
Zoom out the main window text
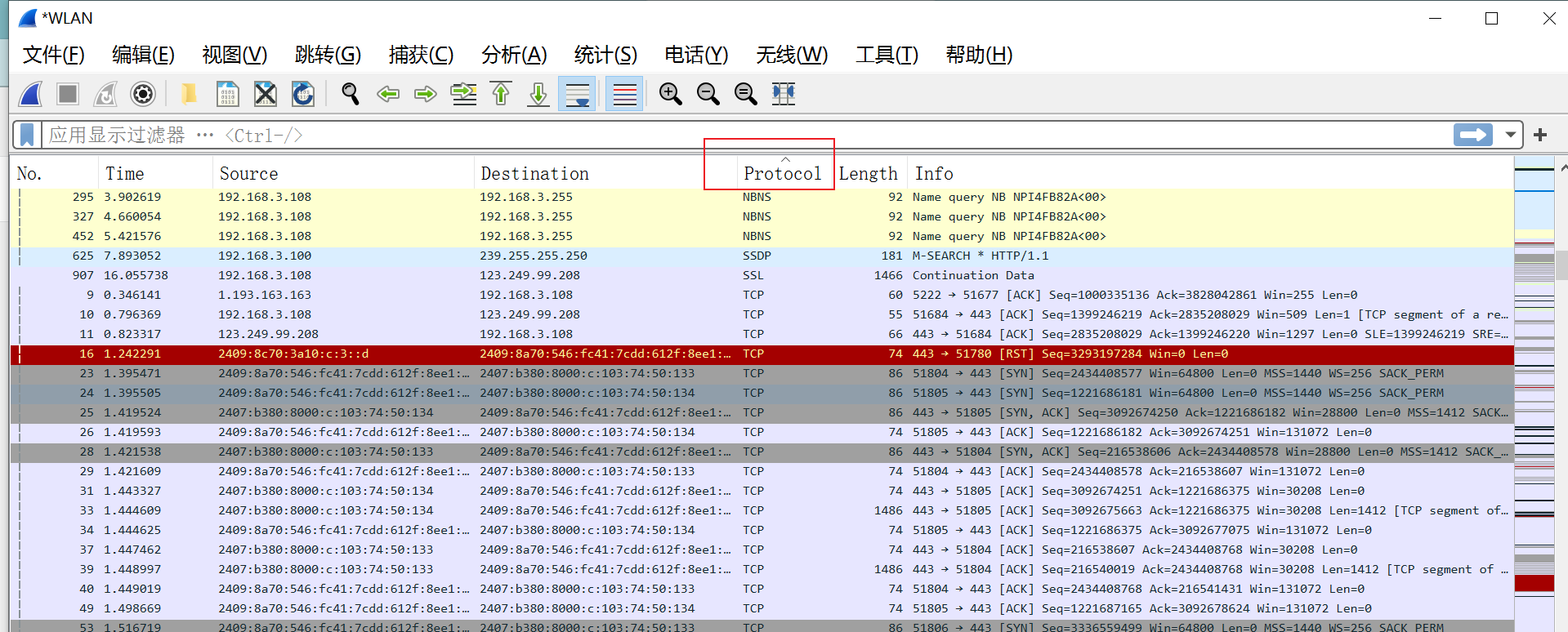click(708, 94)
